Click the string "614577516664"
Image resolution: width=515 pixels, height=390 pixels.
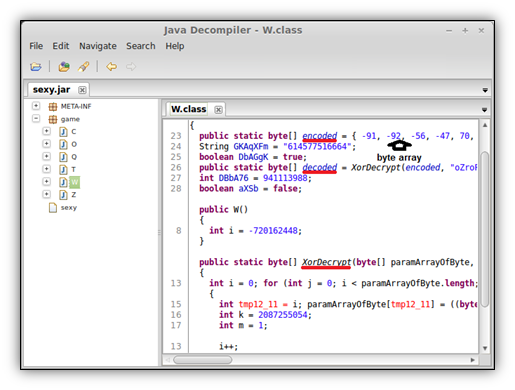[317, 147]
